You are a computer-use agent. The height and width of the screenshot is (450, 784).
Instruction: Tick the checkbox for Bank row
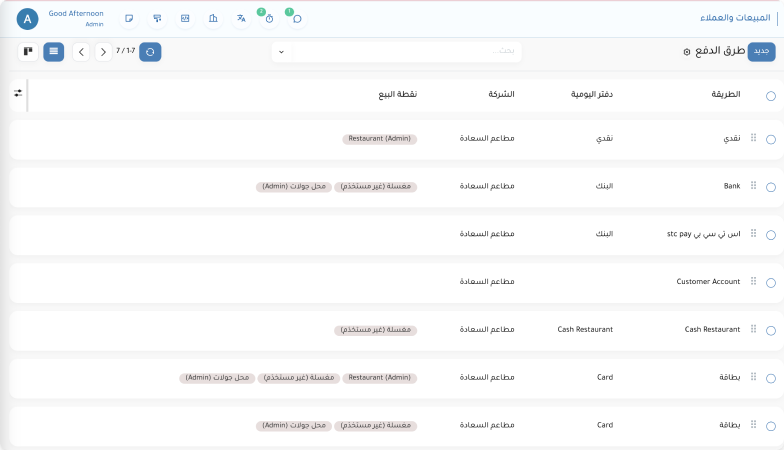[x=770, y=187]
